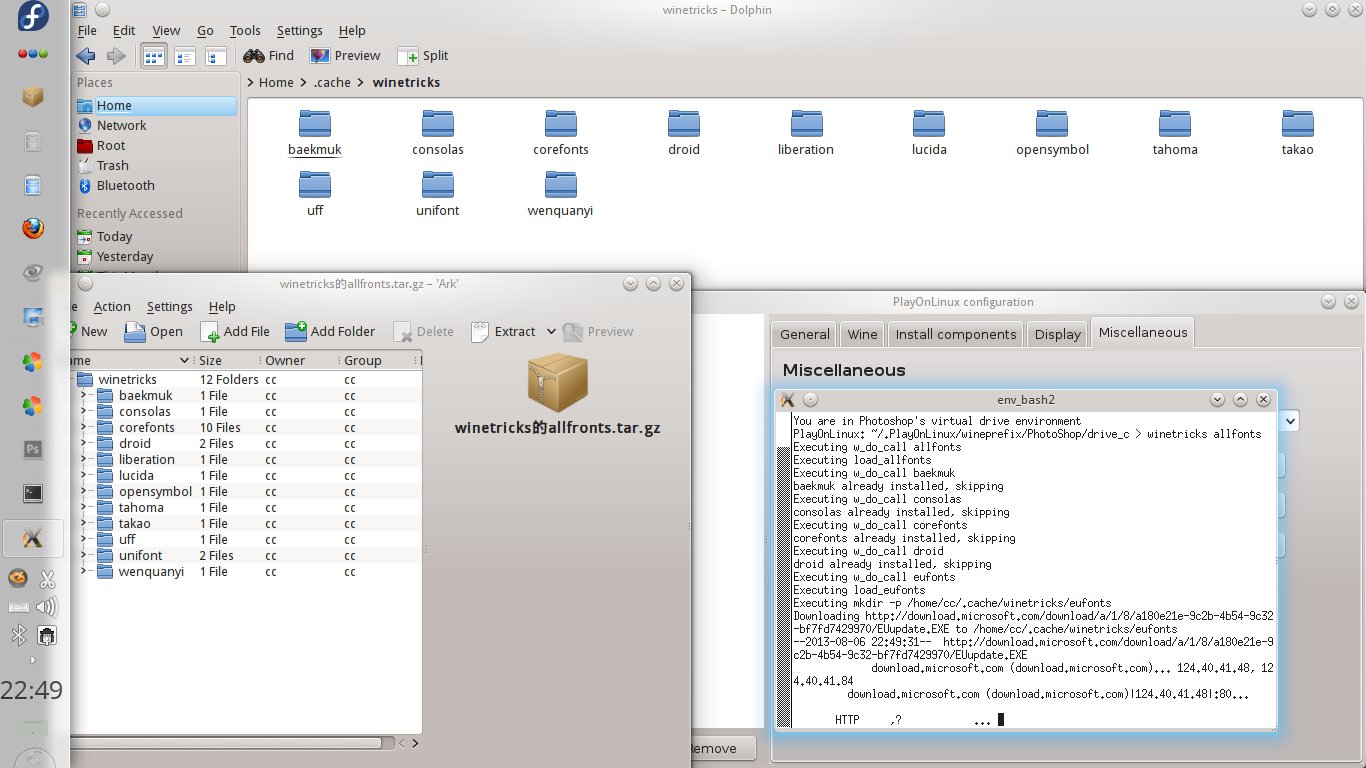Navigate to .cache in Dolphin breadcrumb
The width and height of the screenshot is (1366, 768).
tap(332, 83)
